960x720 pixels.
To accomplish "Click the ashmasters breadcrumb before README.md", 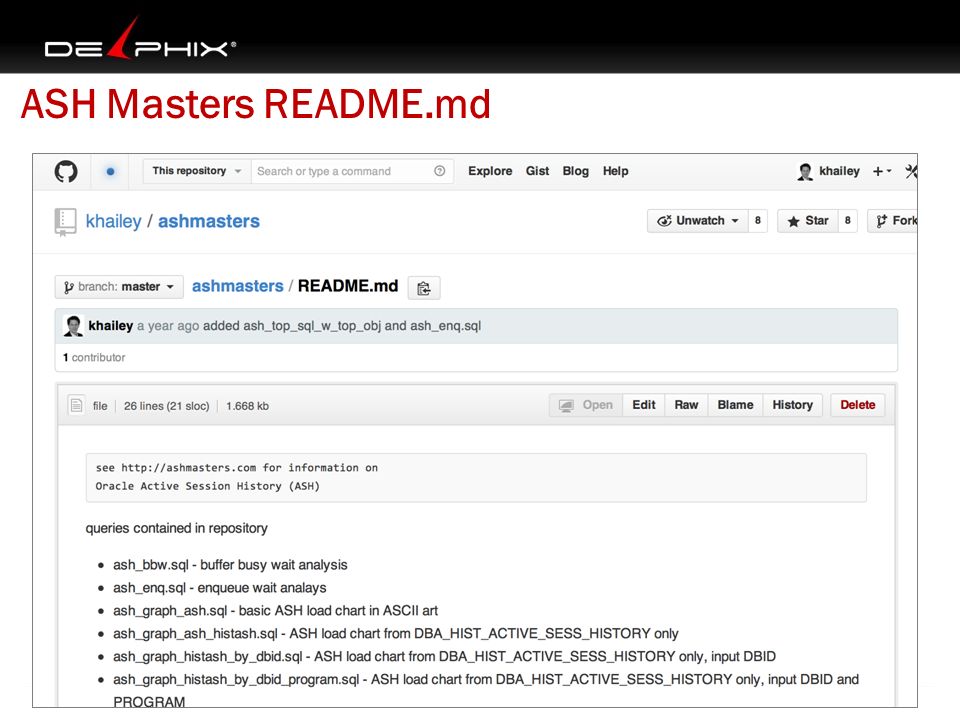I will click(238, 286).
